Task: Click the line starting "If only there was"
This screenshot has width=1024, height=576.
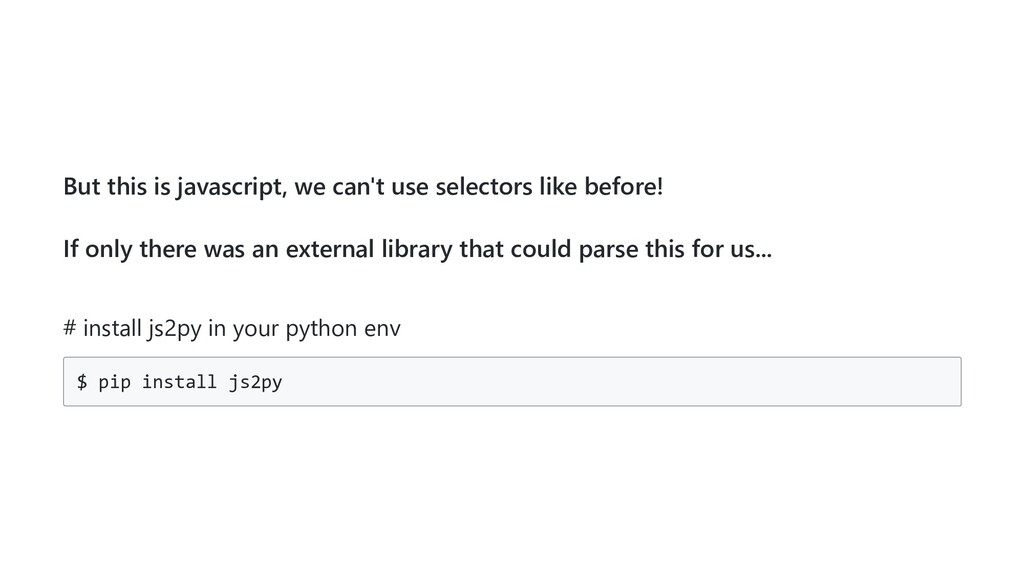Action: [416, 249]
